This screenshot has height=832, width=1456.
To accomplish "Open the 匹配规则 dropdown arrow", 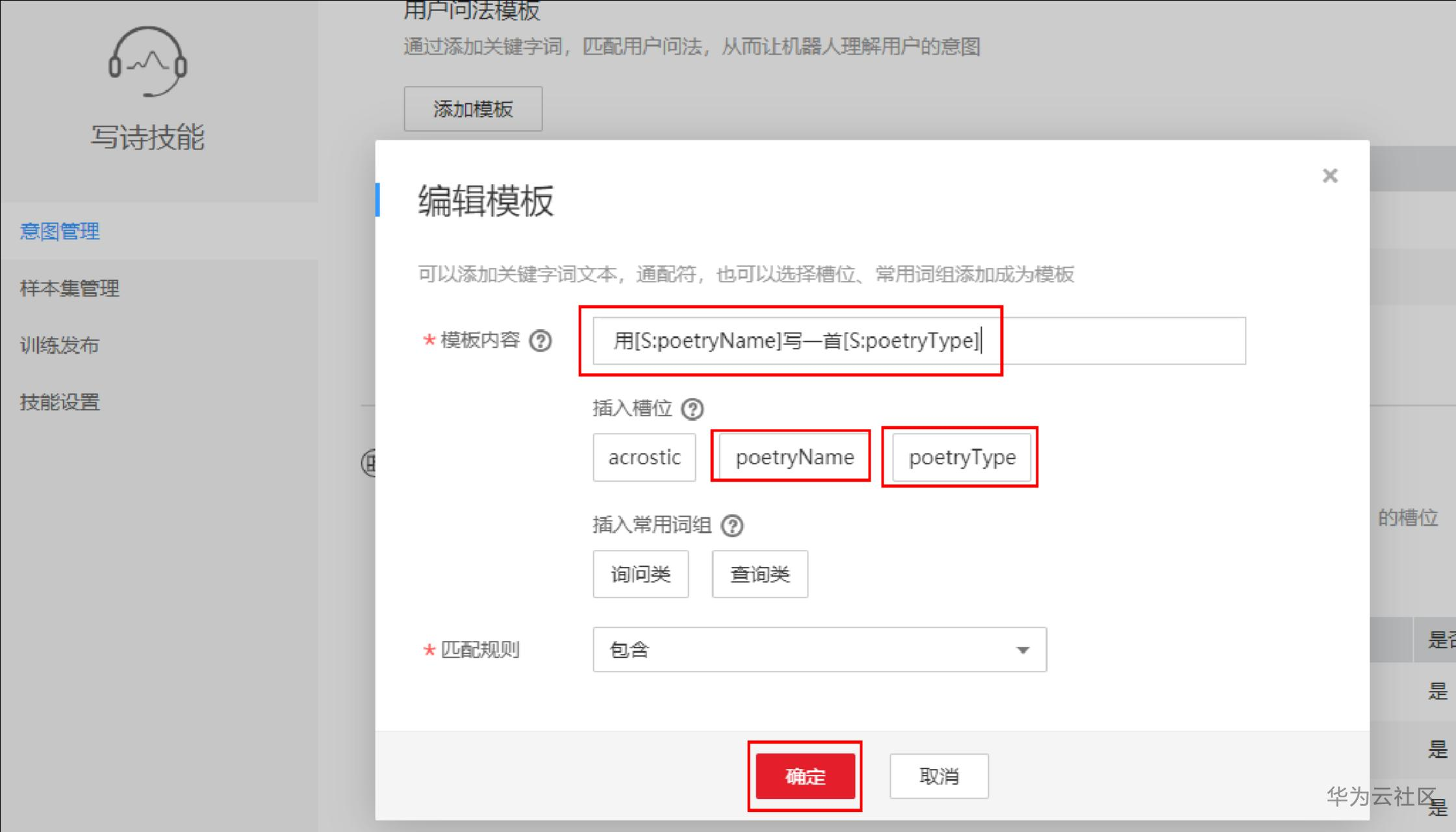I will tap(1023, 650).
